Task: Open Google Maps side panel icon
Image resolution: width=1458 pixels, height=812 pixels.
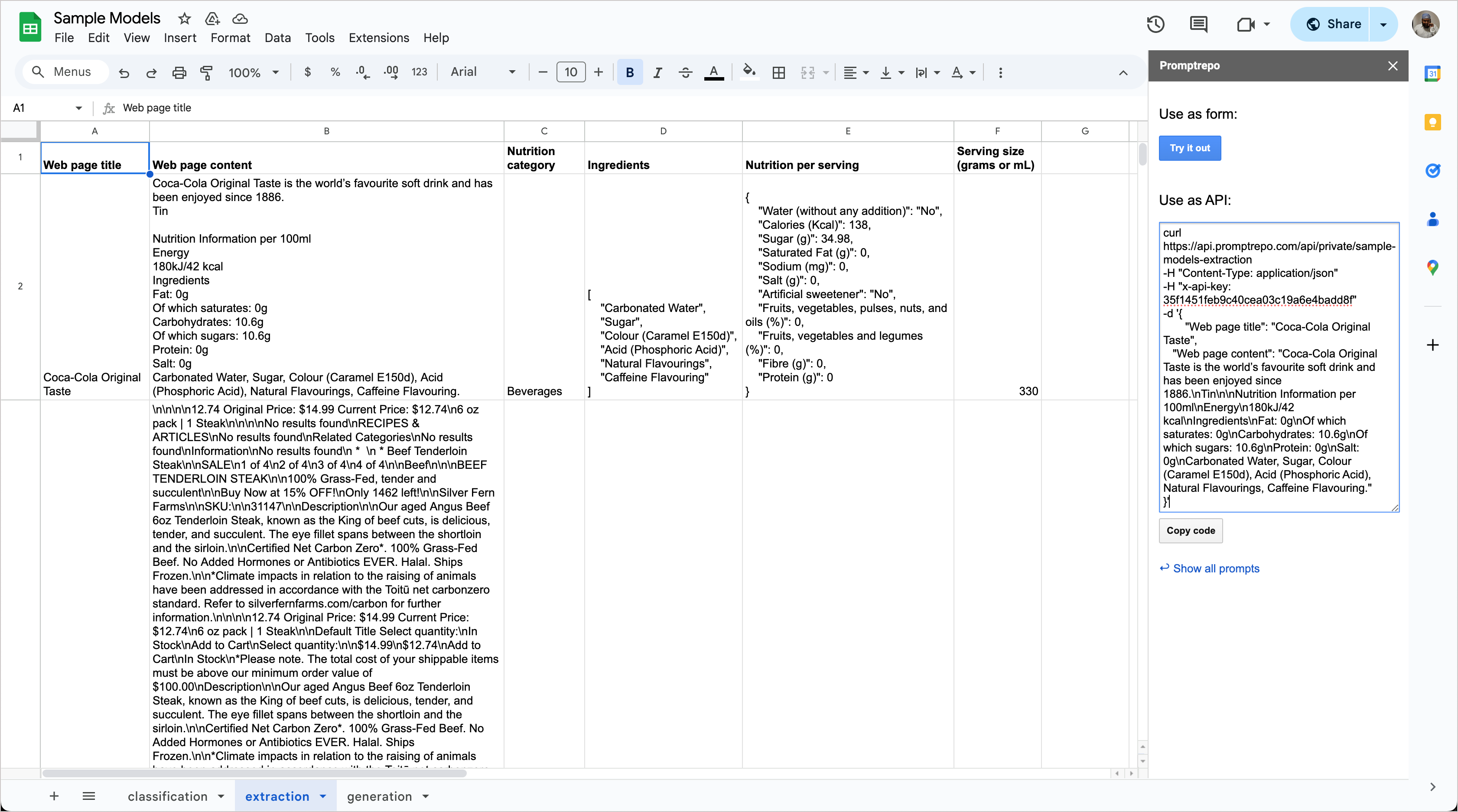Action: pos(1432,268)
